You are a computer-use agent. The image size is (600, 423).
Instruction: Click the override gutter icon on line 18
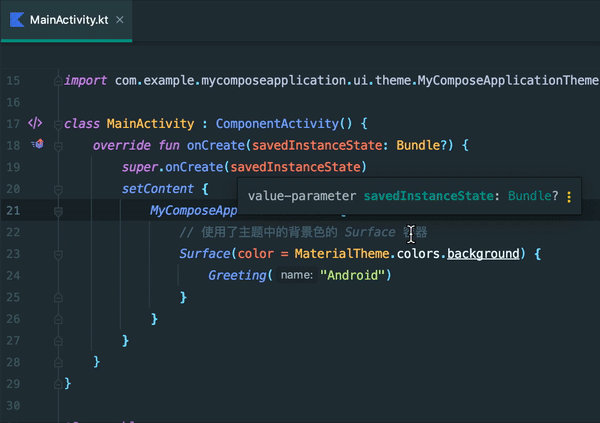coord(38,144)
